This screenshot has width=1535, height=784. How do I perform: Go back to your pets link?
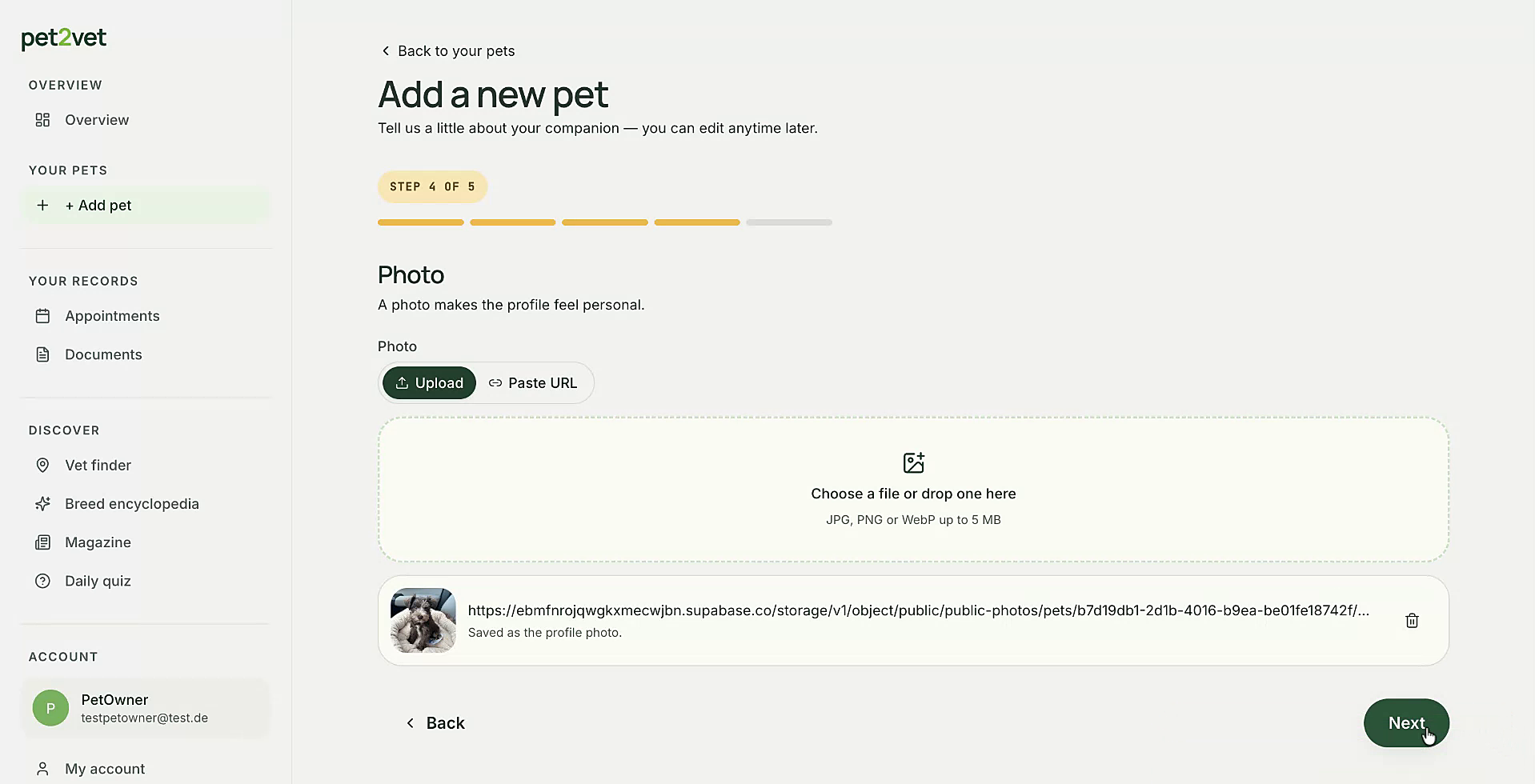click(x=447, y=51)
